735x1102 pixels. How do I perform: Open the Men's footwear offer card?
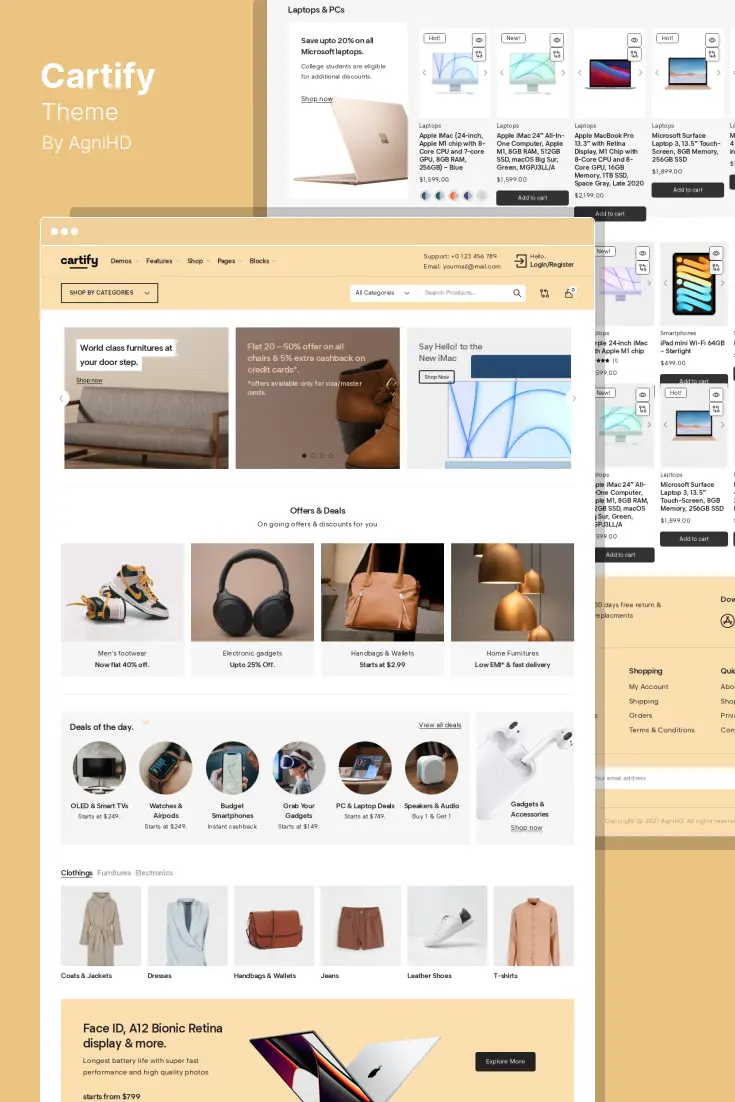click(122, 609)
